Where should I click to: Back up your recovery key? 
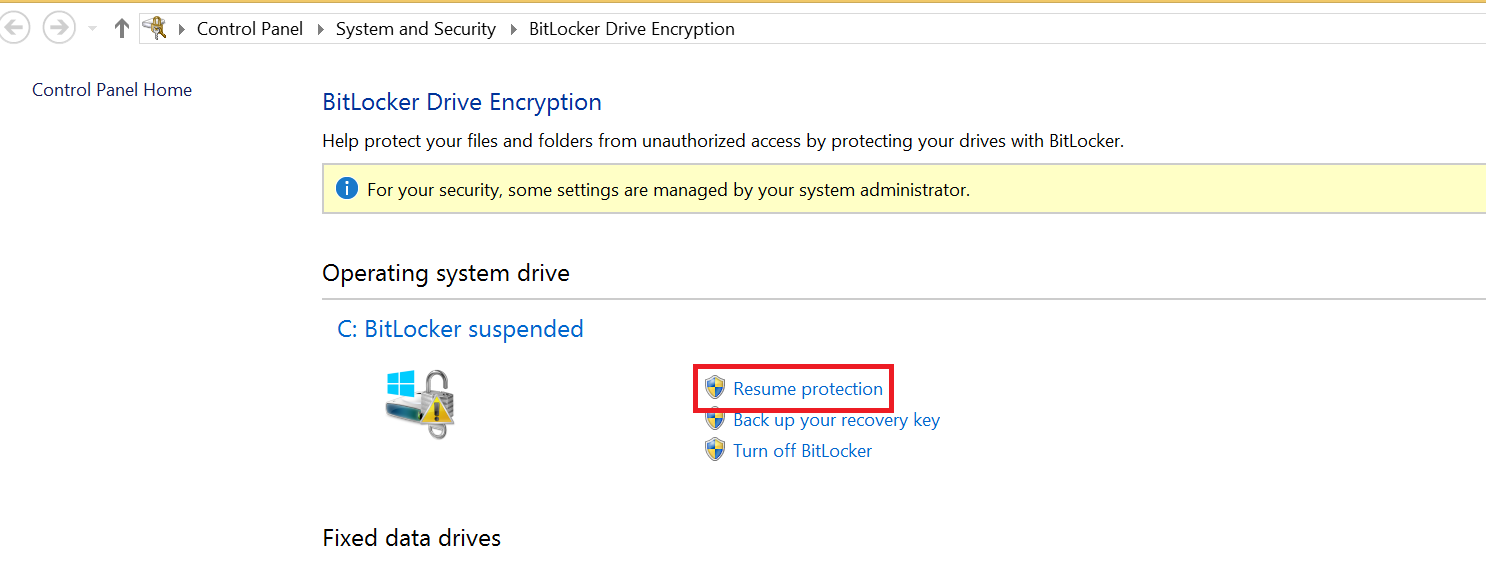pyautogui.click(x=837, y=420)
